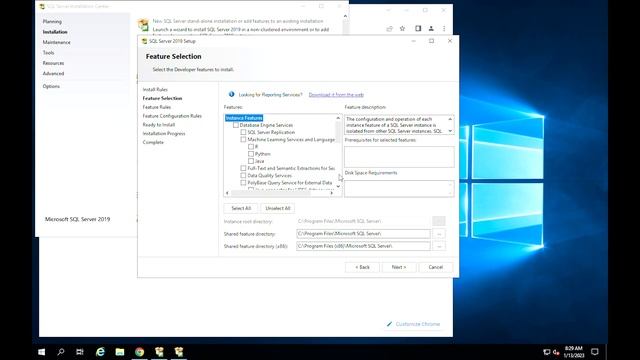
Task: Check the R language feature
Action: [x=251, y=147]
